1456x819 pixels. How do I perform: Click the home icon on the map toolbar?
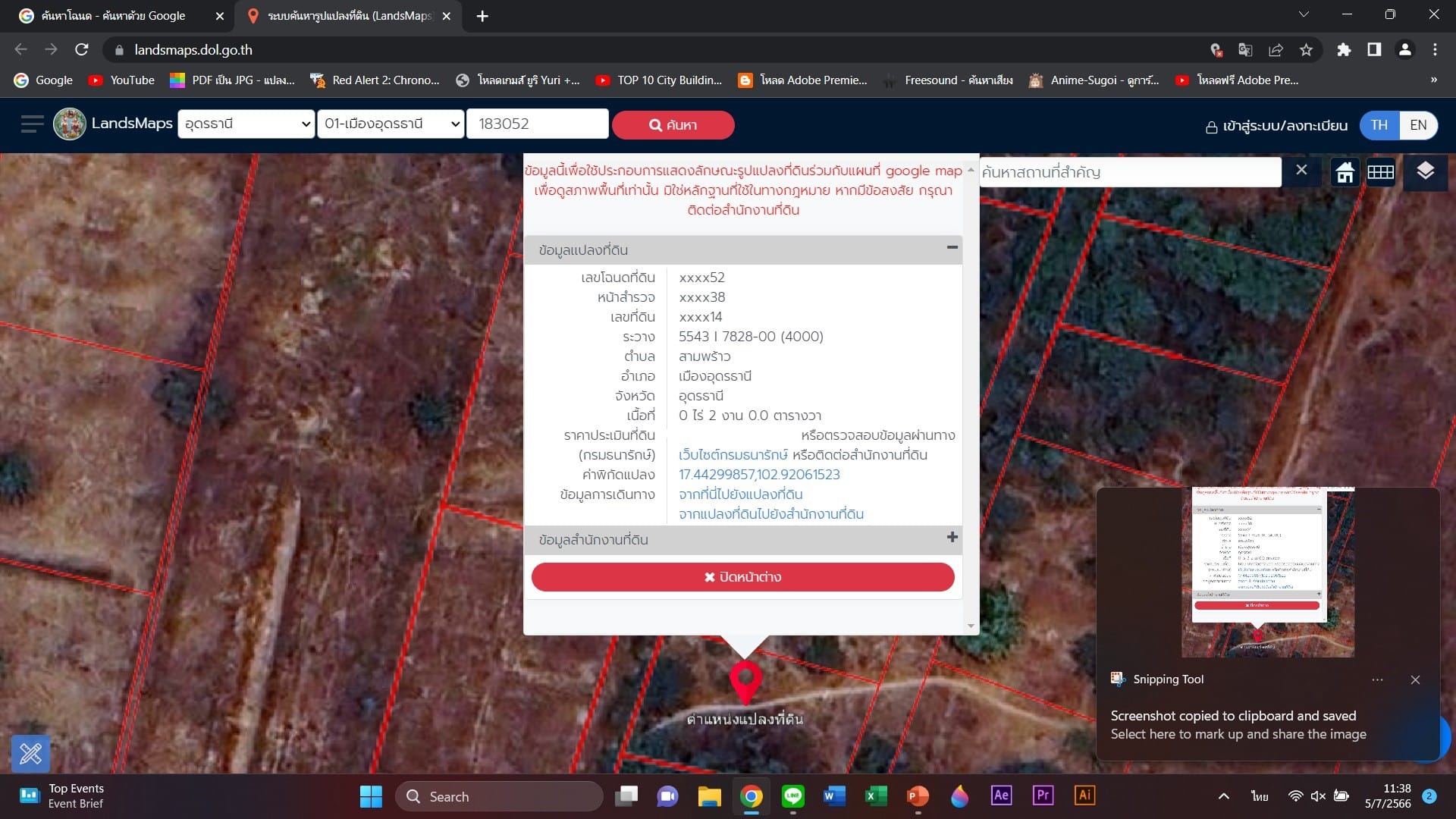click(x=1345, y=172)
